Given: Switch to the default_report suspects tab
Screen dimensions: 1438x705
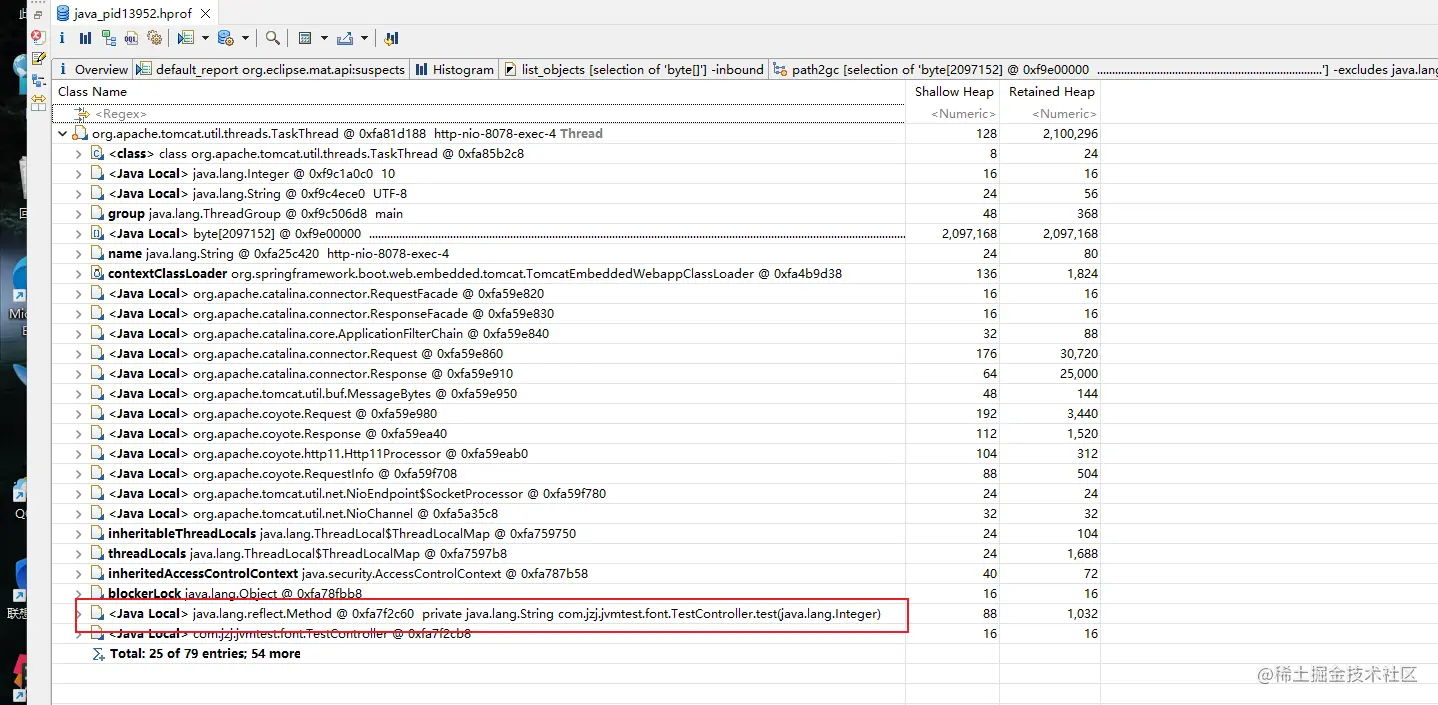Looking at the screenshot, I should [270, 69].
